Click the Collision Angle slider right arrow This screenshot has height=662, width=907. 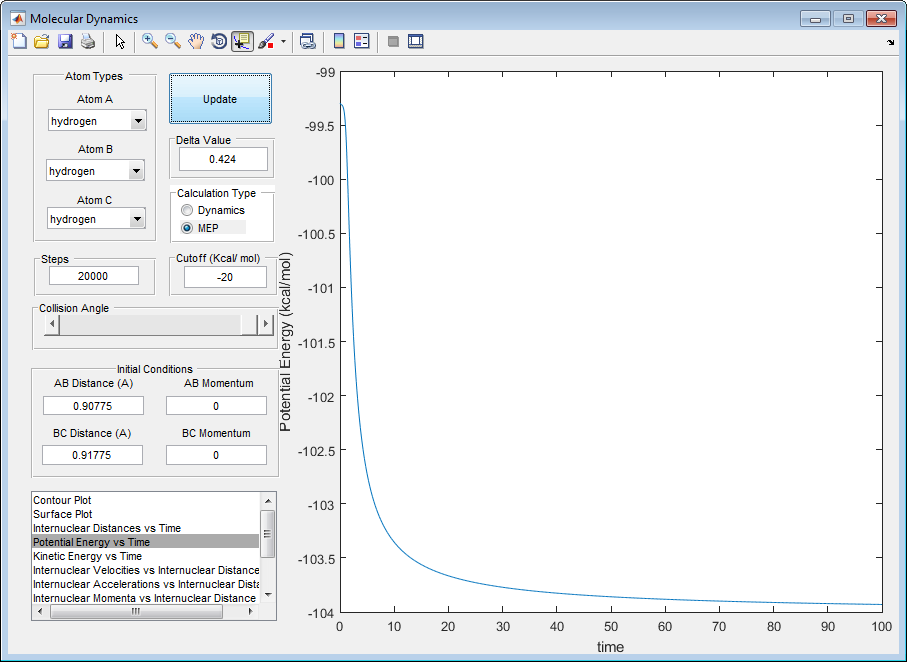tap(265, 324)
